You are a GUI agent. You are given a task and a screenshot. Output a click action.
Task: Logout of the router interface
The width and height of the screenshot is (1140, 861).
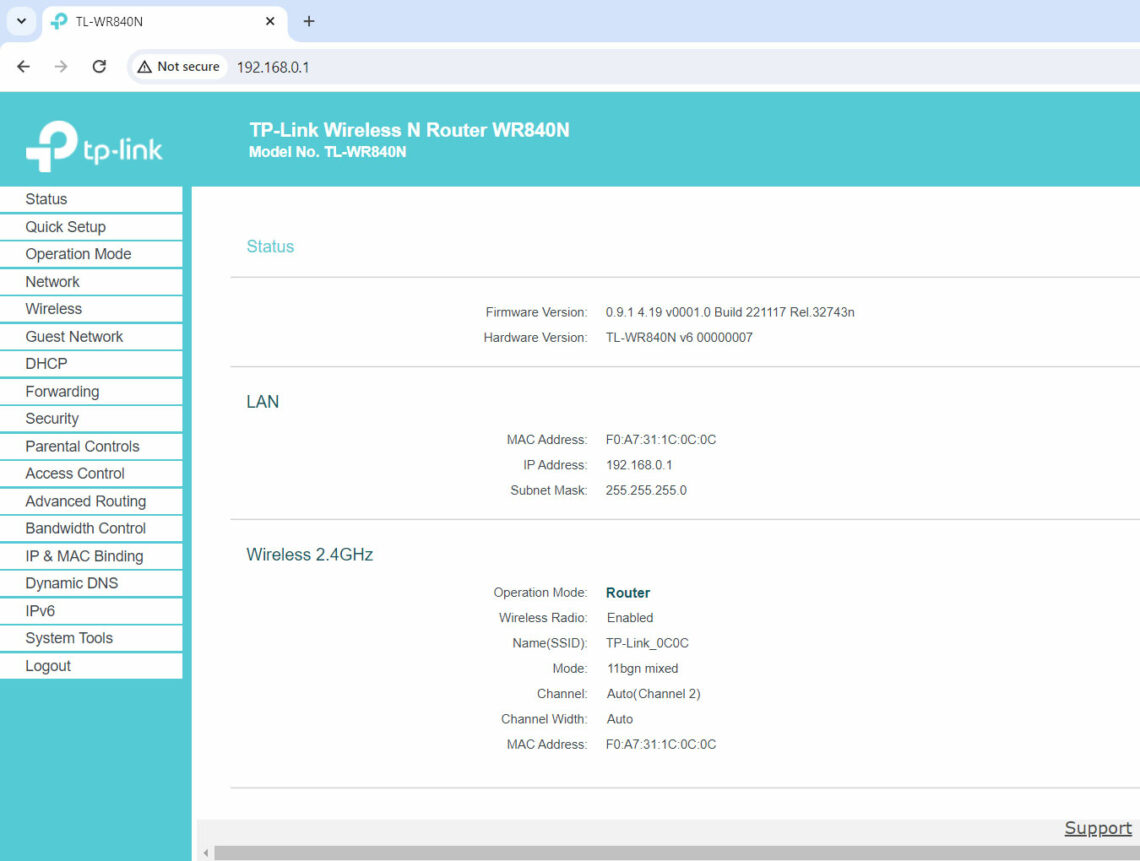pyautogui.click(x=47, y=665)
